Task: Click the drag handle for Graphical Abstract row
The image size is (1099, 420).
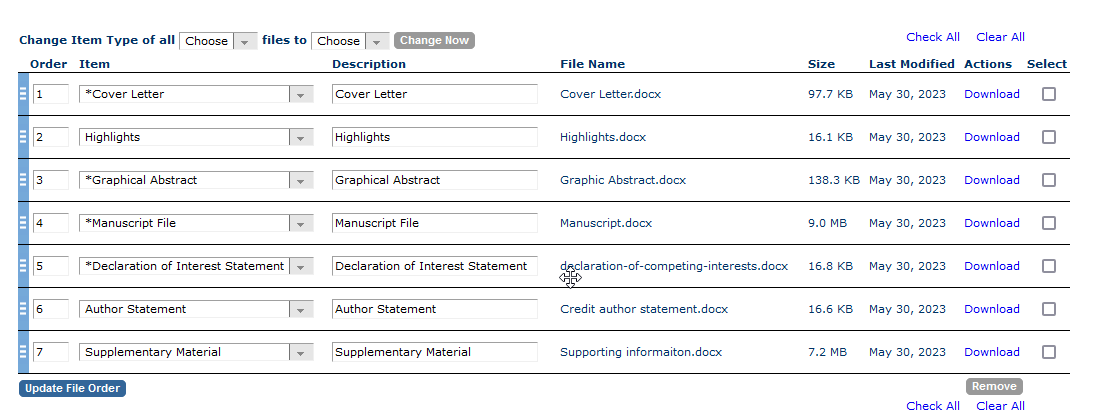Action: (x=23, y=180)
